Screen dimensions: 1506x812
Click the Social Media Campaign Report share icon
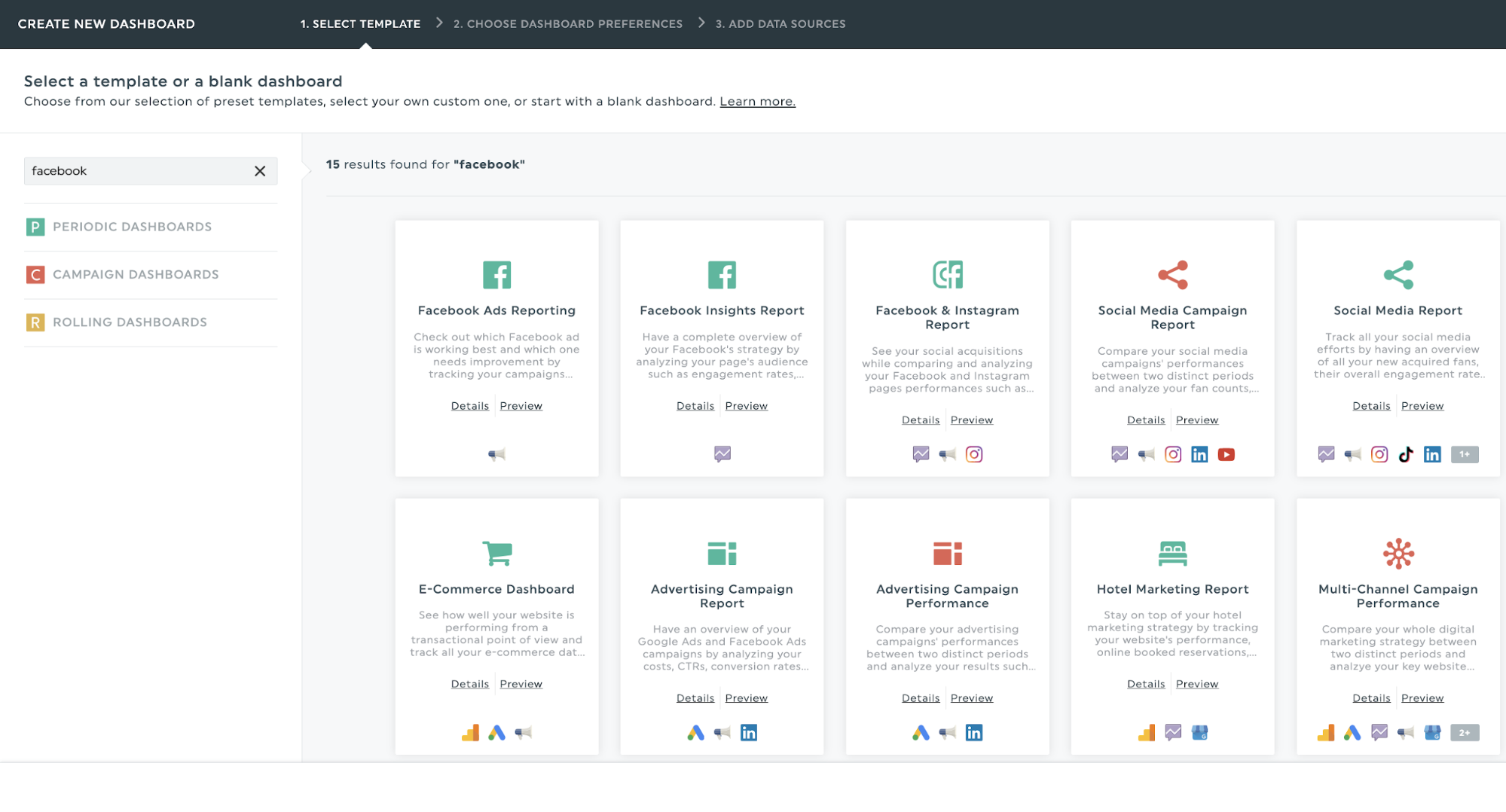[1172, 275]
